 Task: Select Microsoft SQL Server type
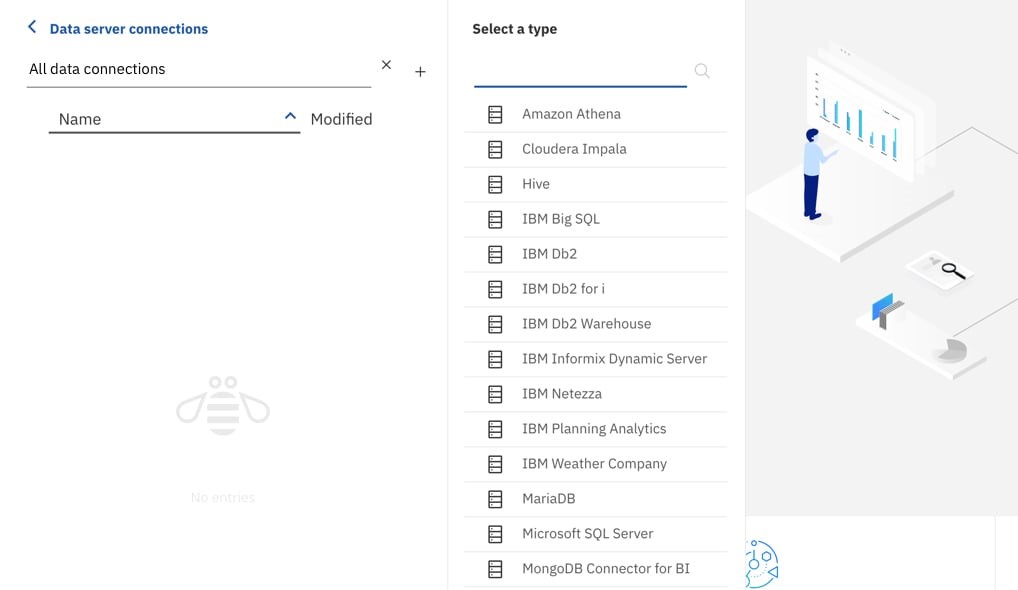click(x=587, y=534)
